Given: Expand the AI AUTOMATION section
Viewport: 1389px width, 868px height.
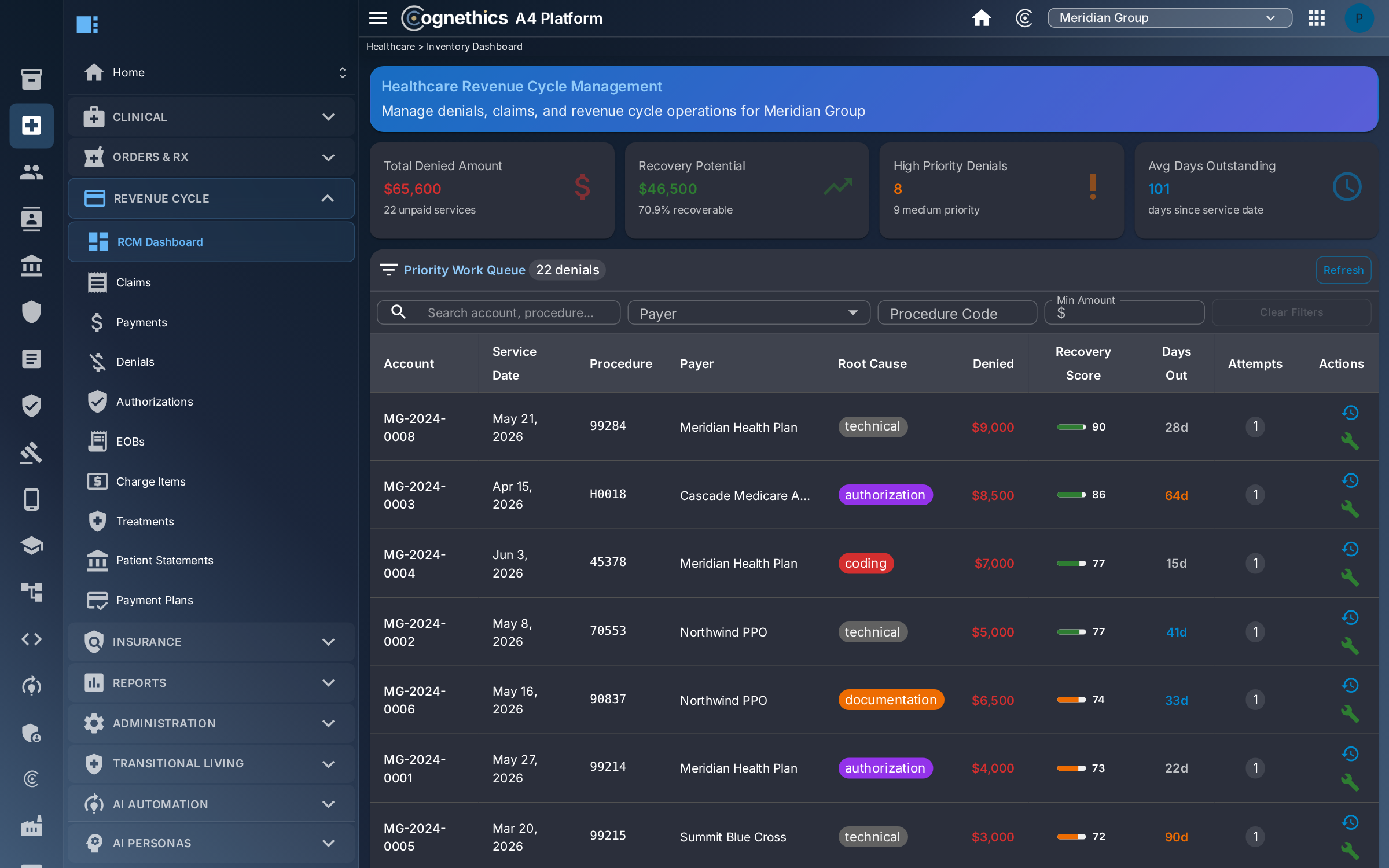Looking at the screenshot, I should (x=211, y=804).
